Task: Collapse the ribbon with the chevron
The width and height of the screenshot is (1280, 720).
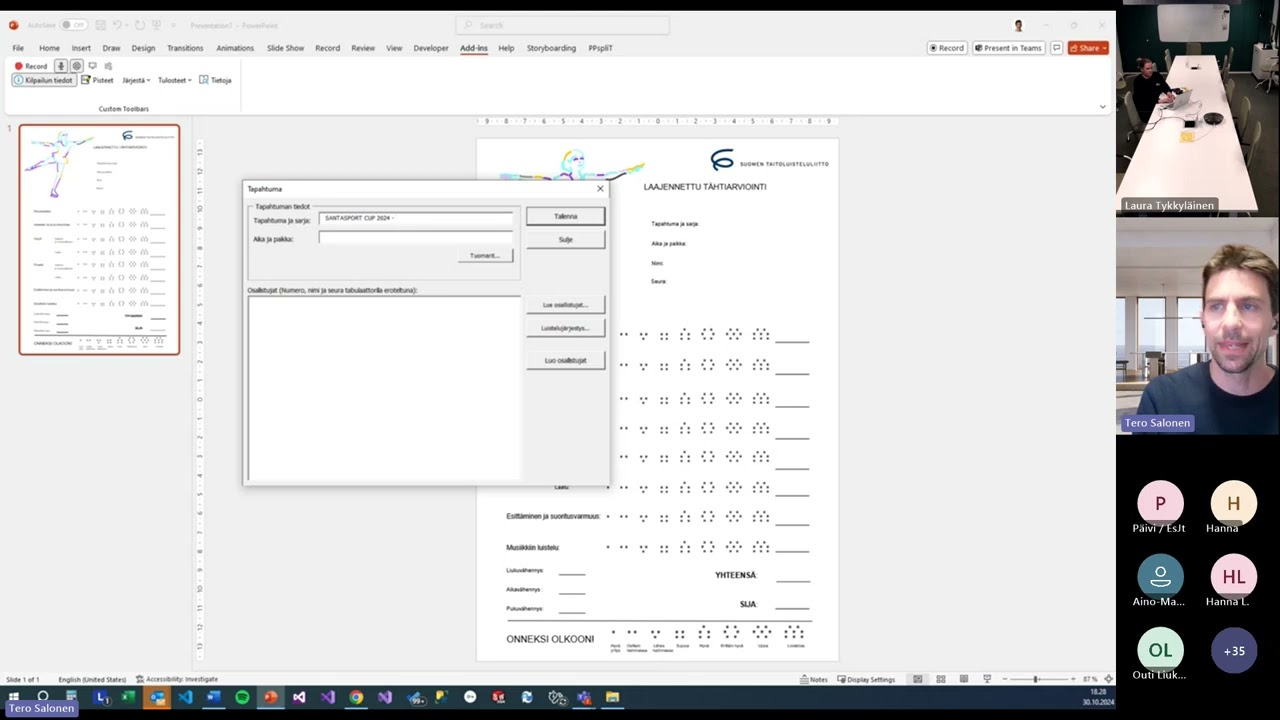Action: click(1103, 107)
